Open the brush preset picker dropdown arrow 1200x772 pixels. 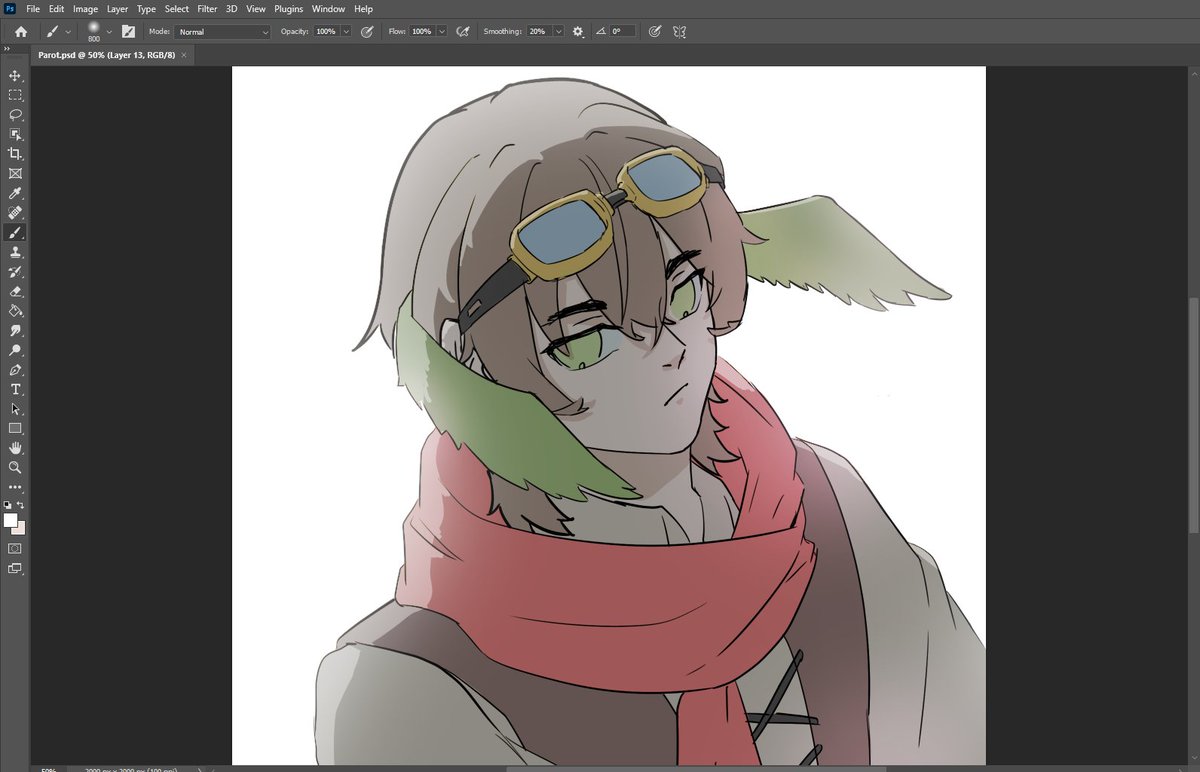pyautogui.click(x=109, y=32)
